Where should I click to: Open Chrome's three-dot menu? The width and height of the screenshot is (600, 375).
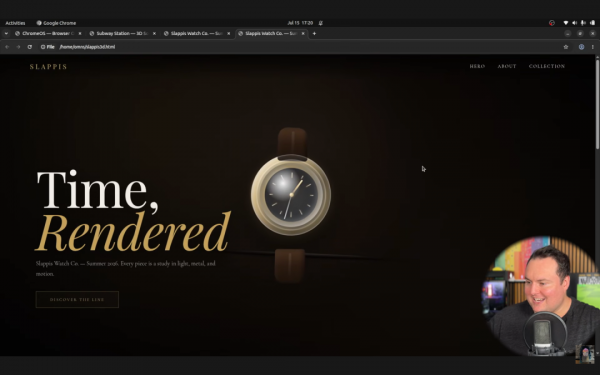pyautogui.click(x=592, y=47)
